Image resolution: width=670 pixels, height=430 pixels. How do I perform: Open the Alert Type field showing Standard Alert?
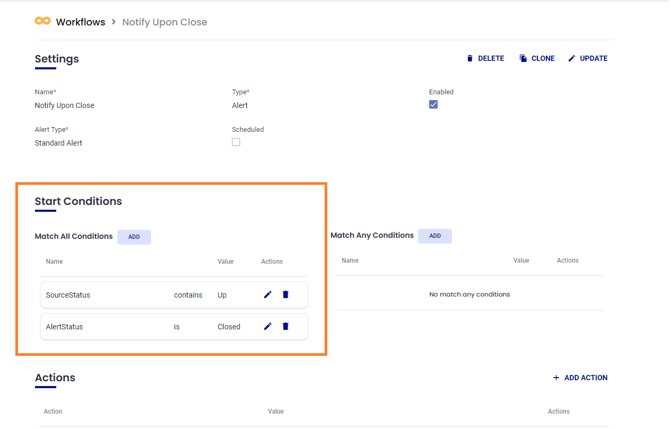pyautogui.click(x=59, y=143)
